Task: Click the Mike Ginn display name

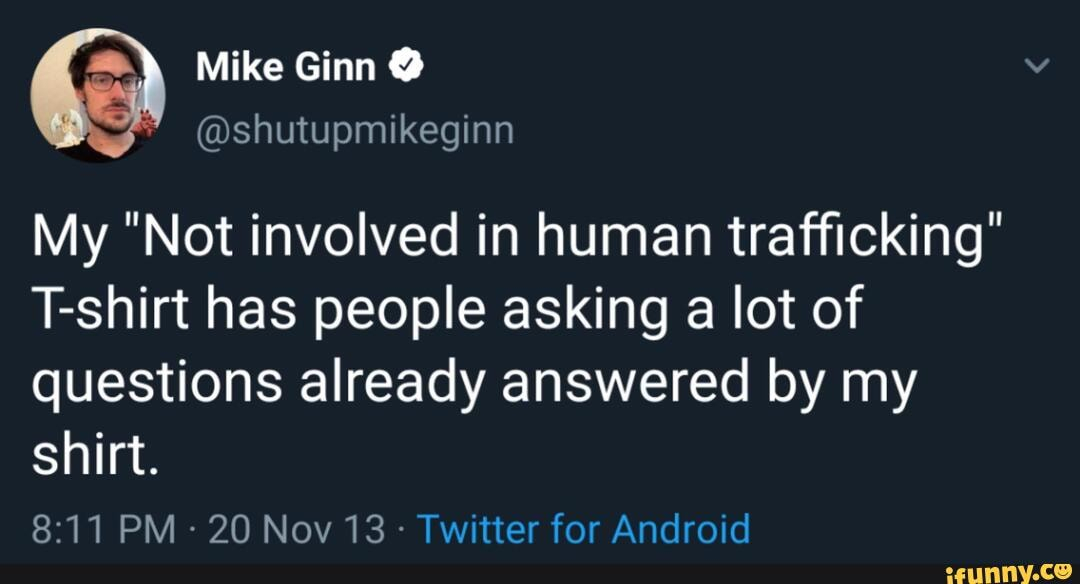Action: [287, 67]
